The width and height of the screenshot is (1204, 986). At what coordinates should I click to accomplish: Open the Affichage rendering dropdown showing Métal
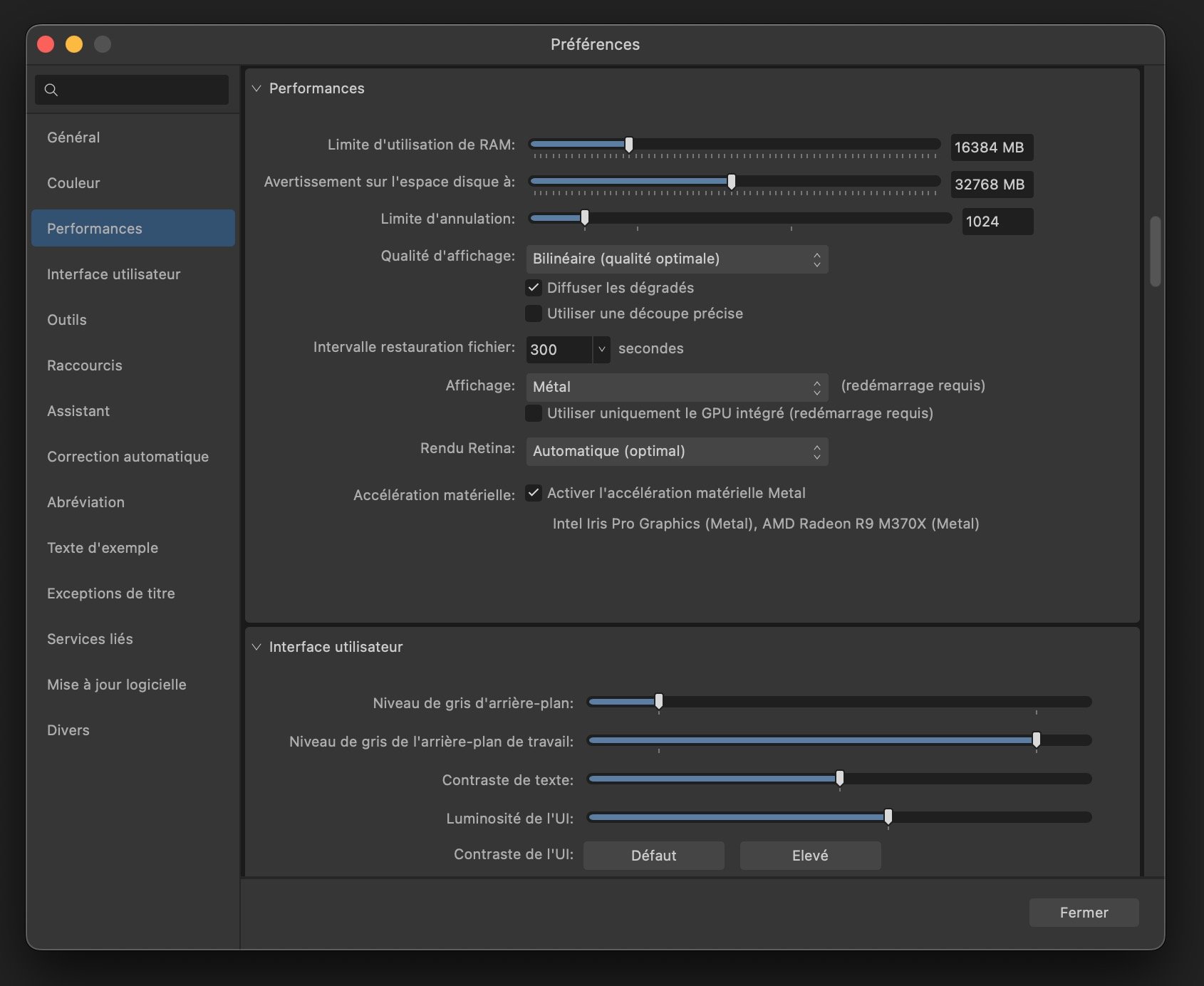[675, 387]
